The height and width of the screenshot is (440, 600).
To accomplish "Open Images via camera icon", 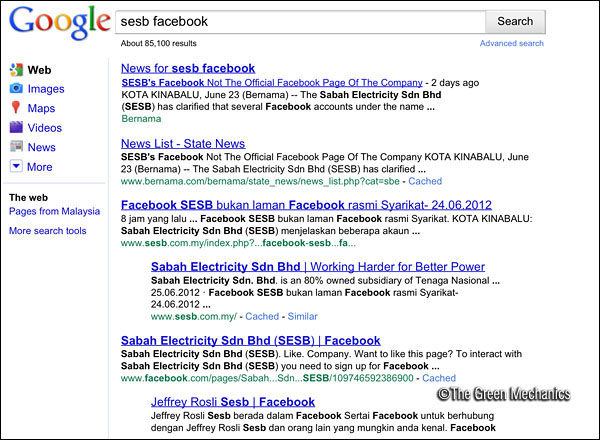I will (x=16, y=88).
